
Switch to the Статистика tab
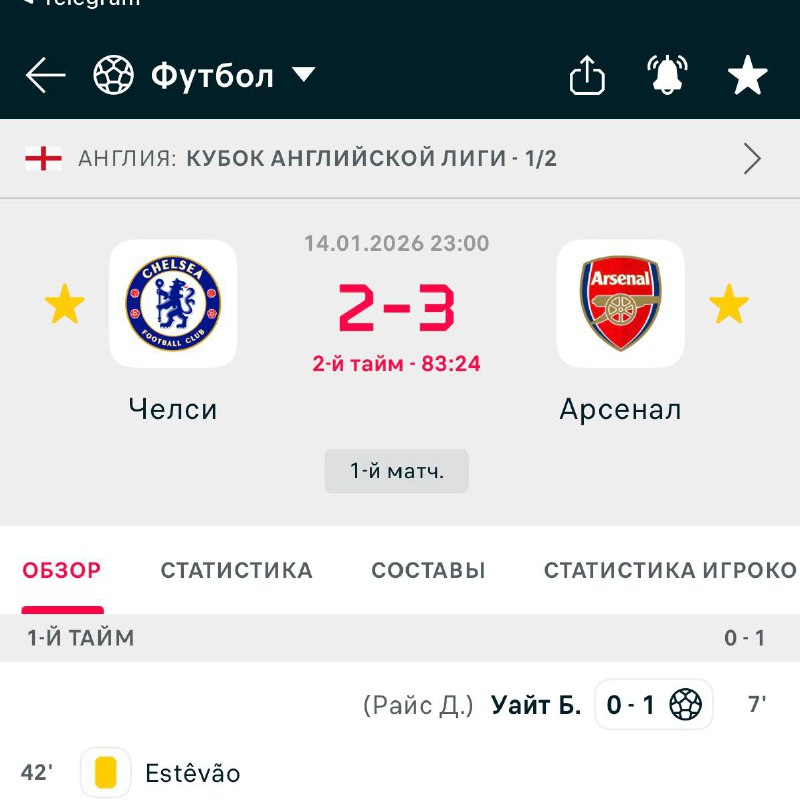(x=236, y=571)
